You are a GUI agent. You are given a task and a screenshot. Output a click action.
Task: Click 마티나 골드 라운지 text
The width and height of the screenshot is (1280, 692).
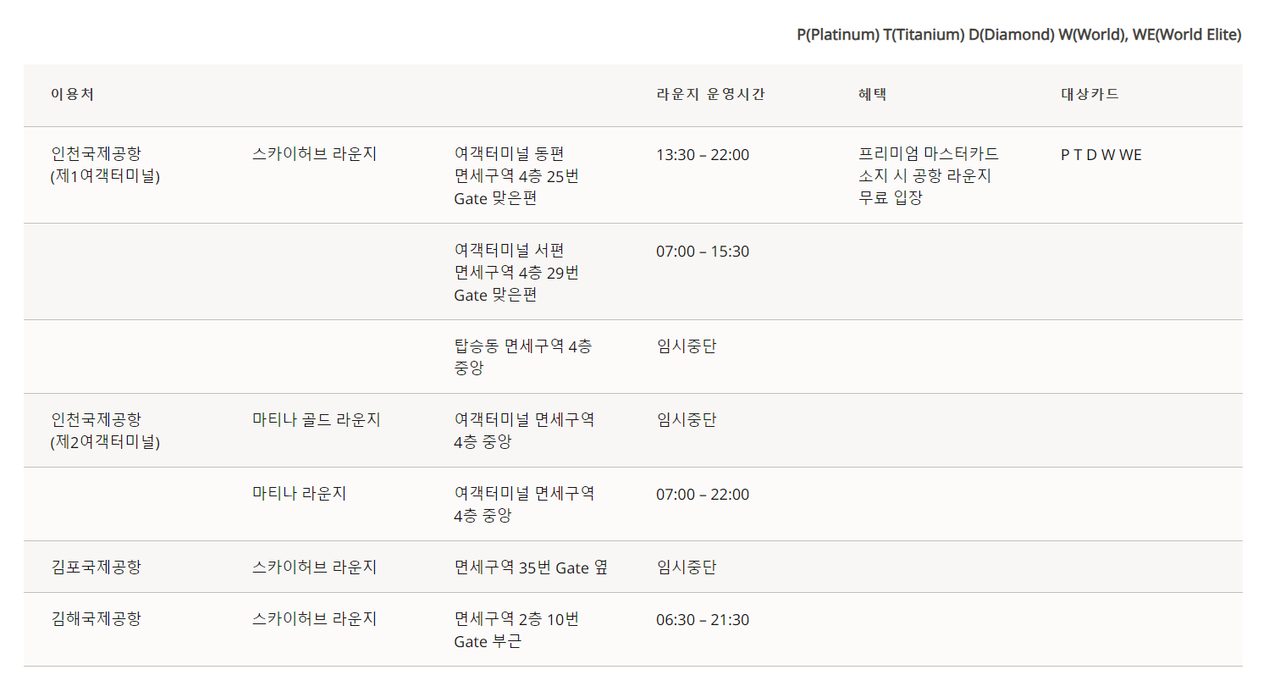click(x=316, y=420)
